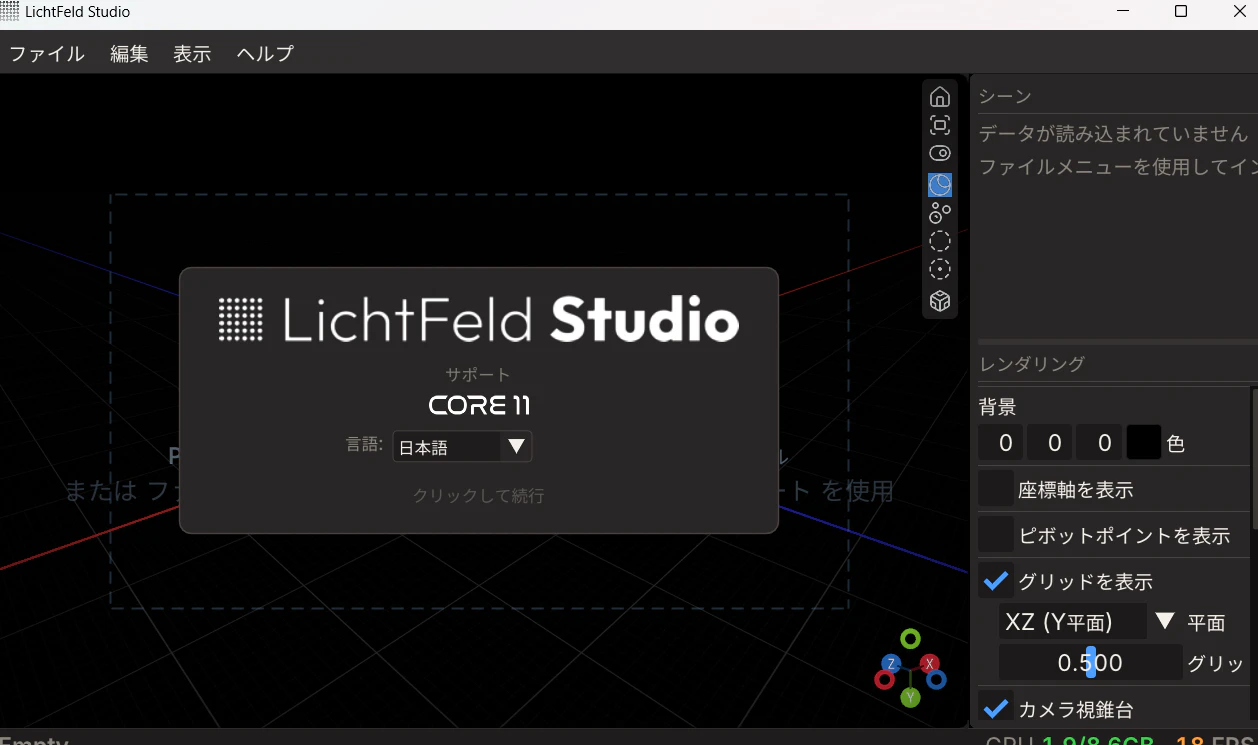Click the arrow beside the XZ (Y平面) dropdown

point(1164,622)
